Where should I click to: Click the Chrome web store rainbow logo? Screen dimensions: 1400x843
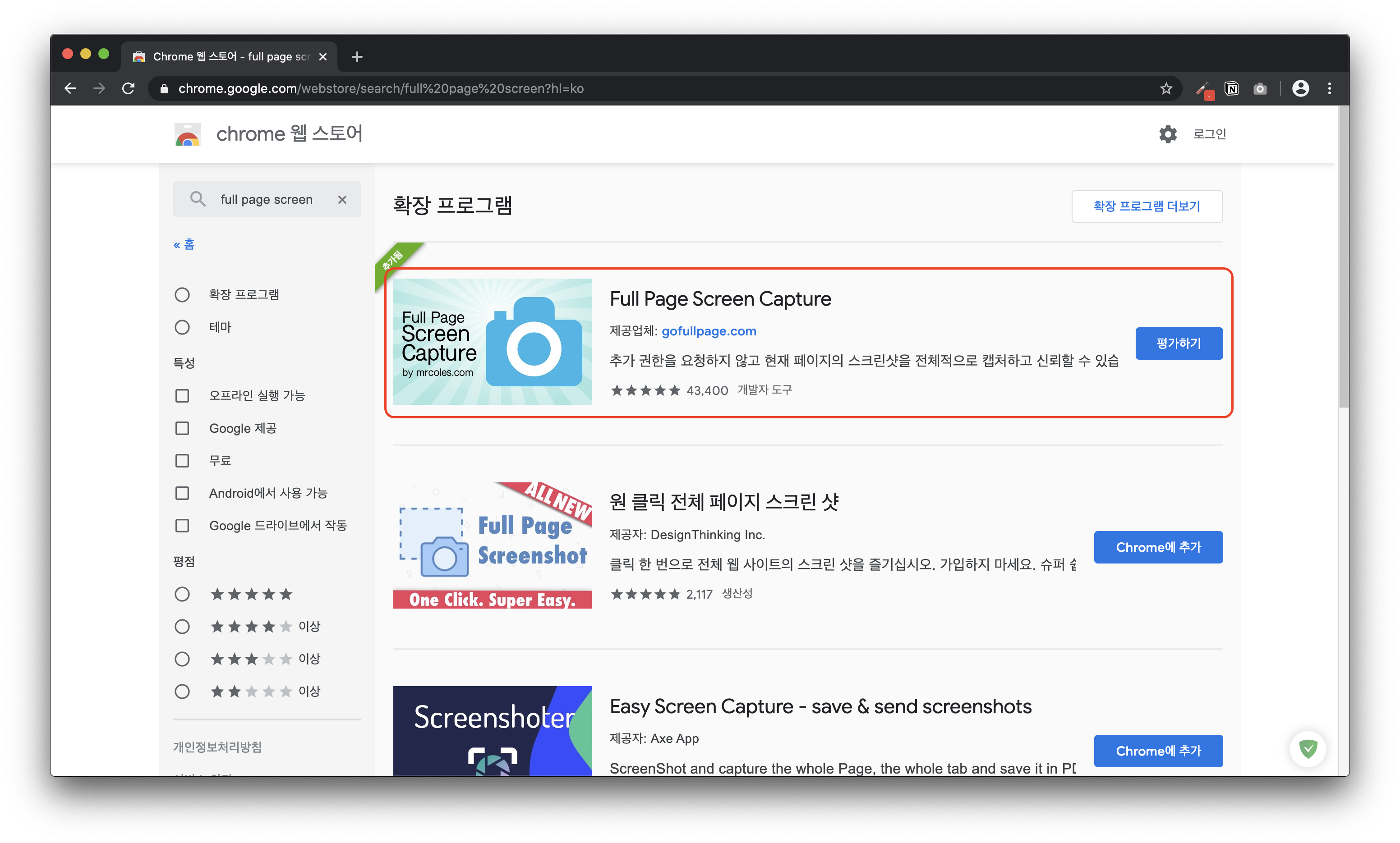coord(188,134)
